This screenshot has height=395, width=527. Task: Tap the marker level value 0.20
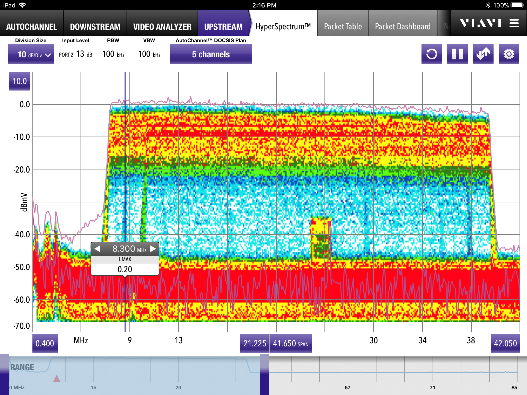125,269
